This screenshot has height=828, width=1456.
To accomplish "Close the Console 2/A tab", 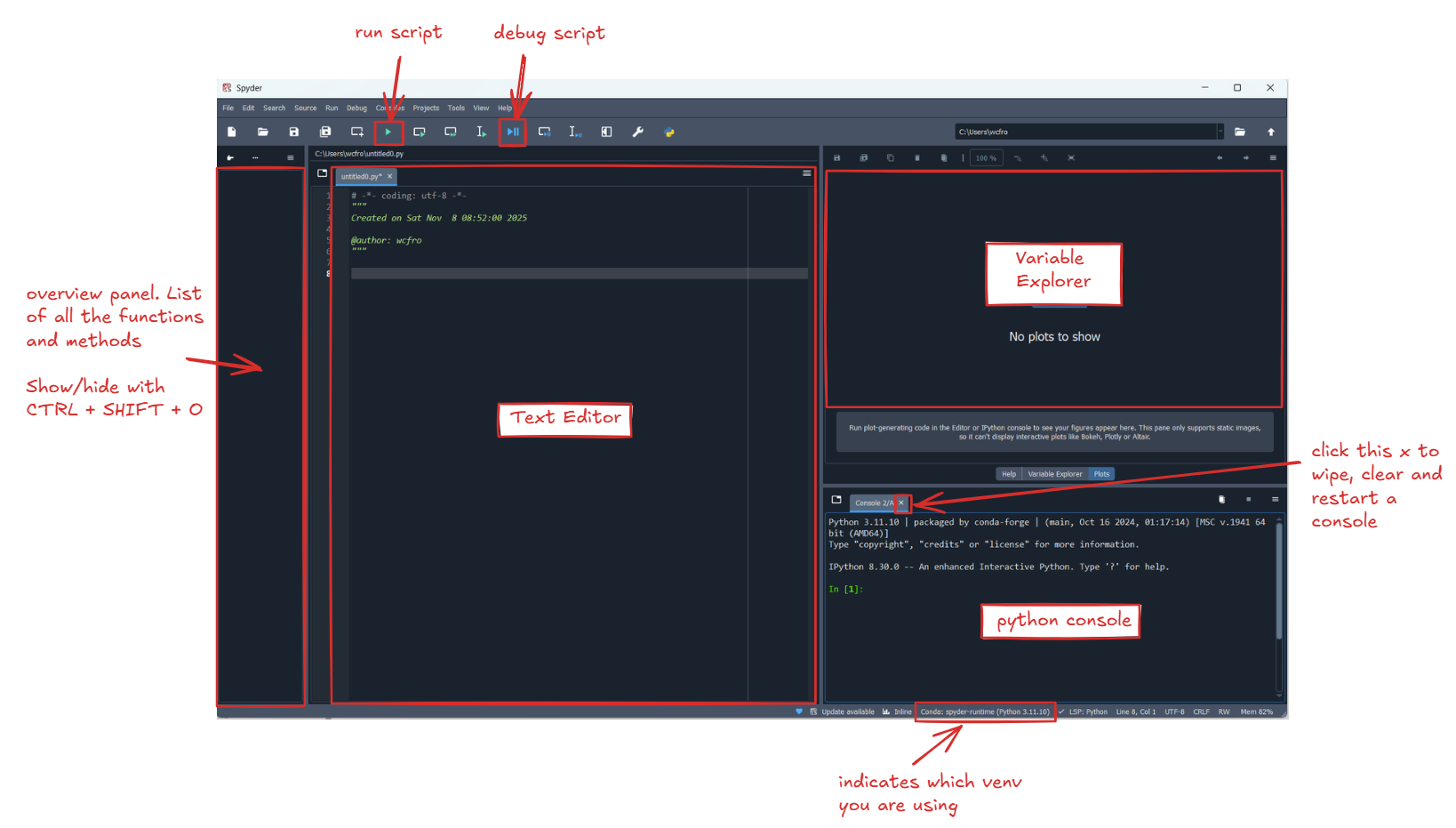I will [901, 502].
